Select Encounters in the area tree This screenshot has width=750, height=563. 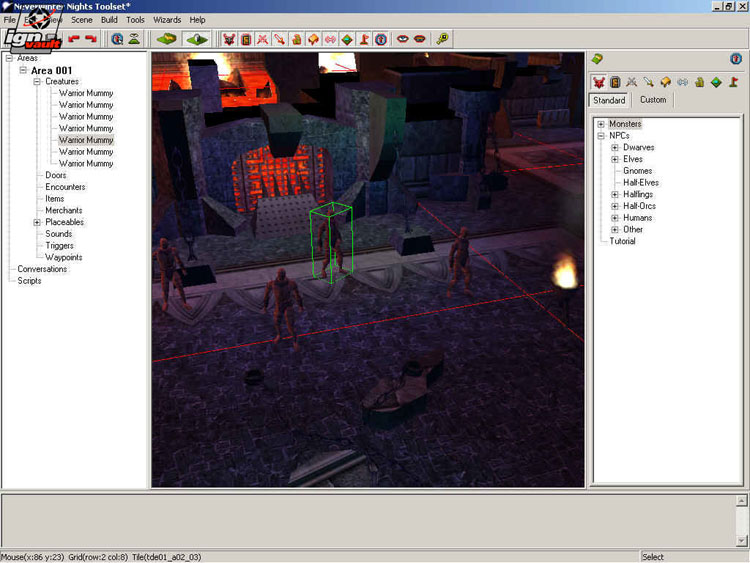[65, 187]
